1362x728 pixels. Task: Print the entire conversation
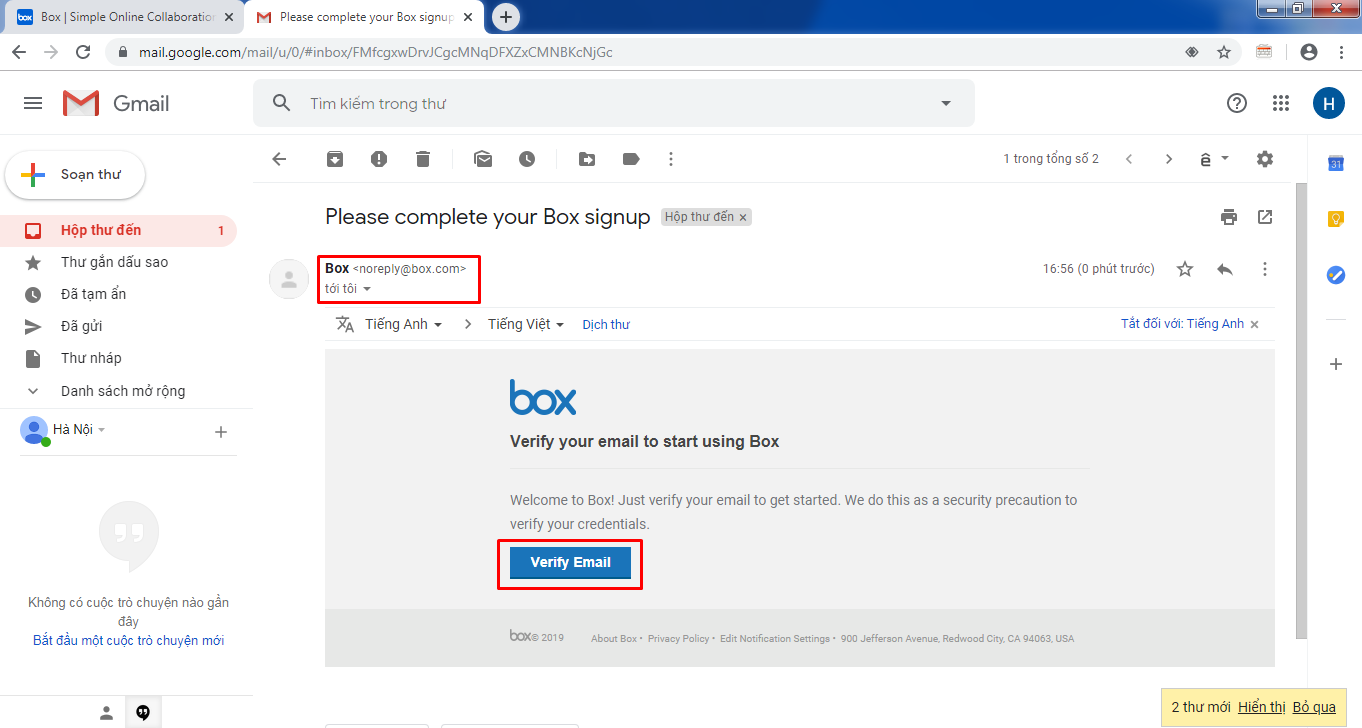click(x=1229, y=217)
